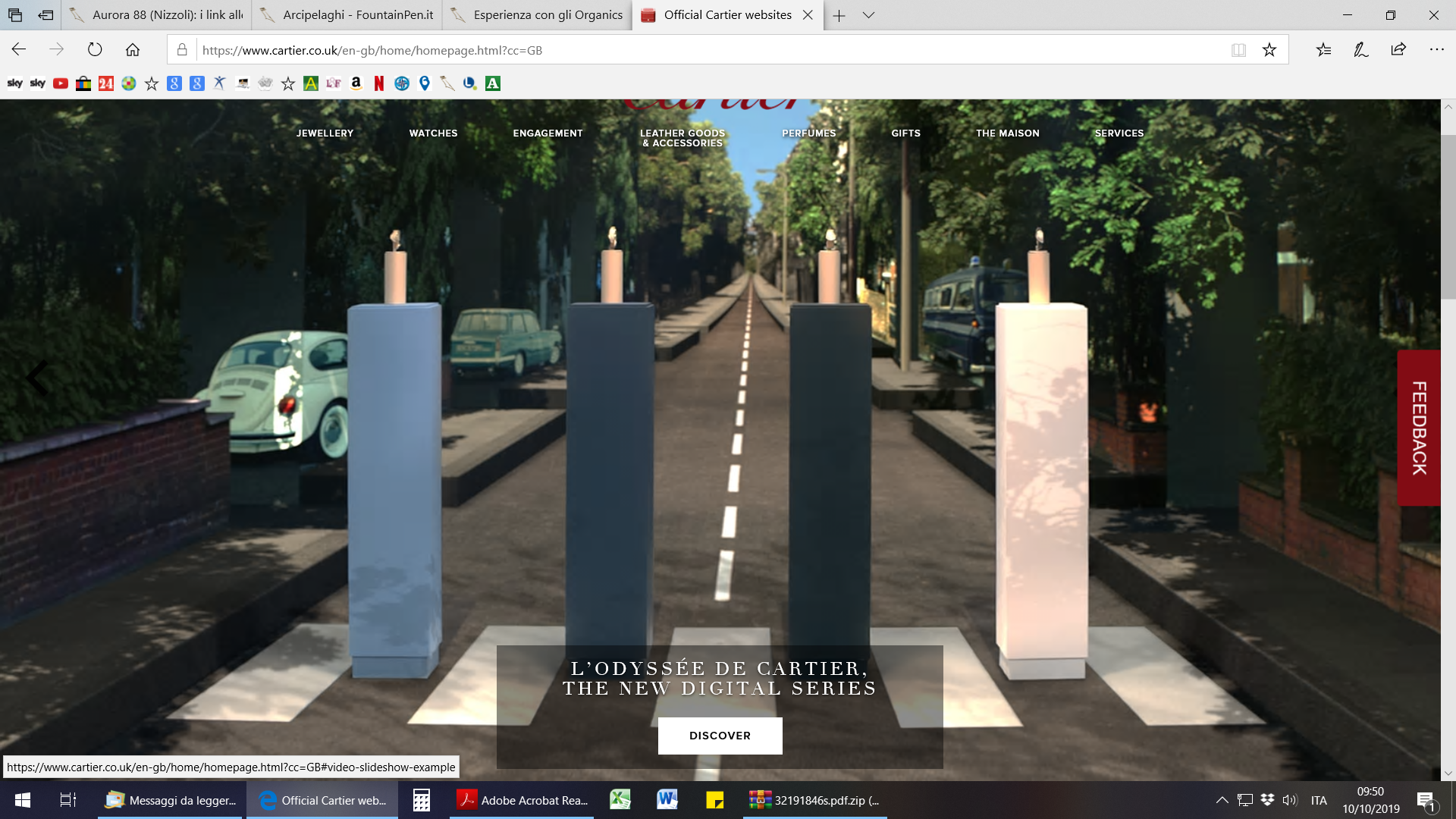Click the Add notes pen icon
The image size is (1456, 819).
click(1361, 50)
